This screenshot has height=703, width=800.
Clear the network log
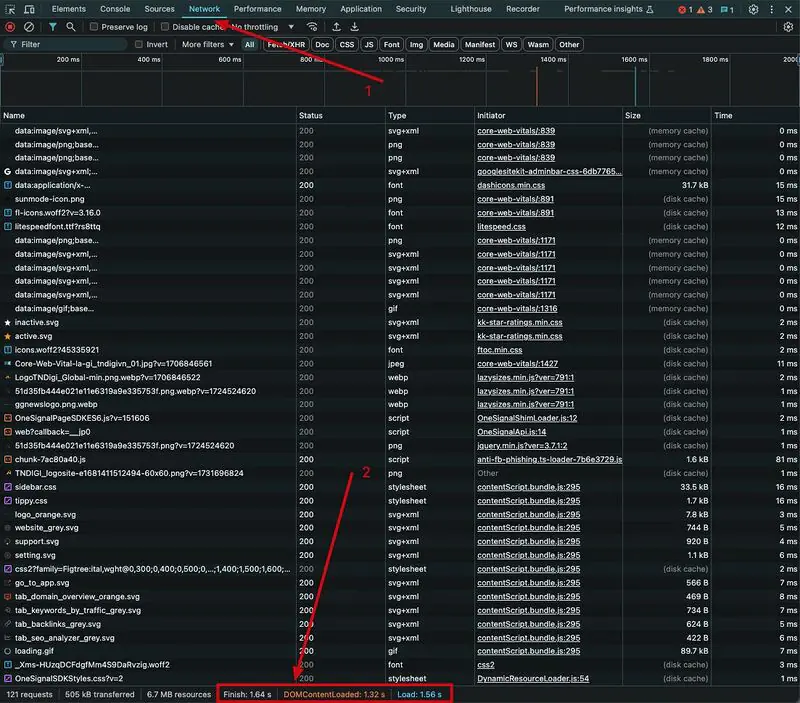pyautogui.click(x=29, y=27)
